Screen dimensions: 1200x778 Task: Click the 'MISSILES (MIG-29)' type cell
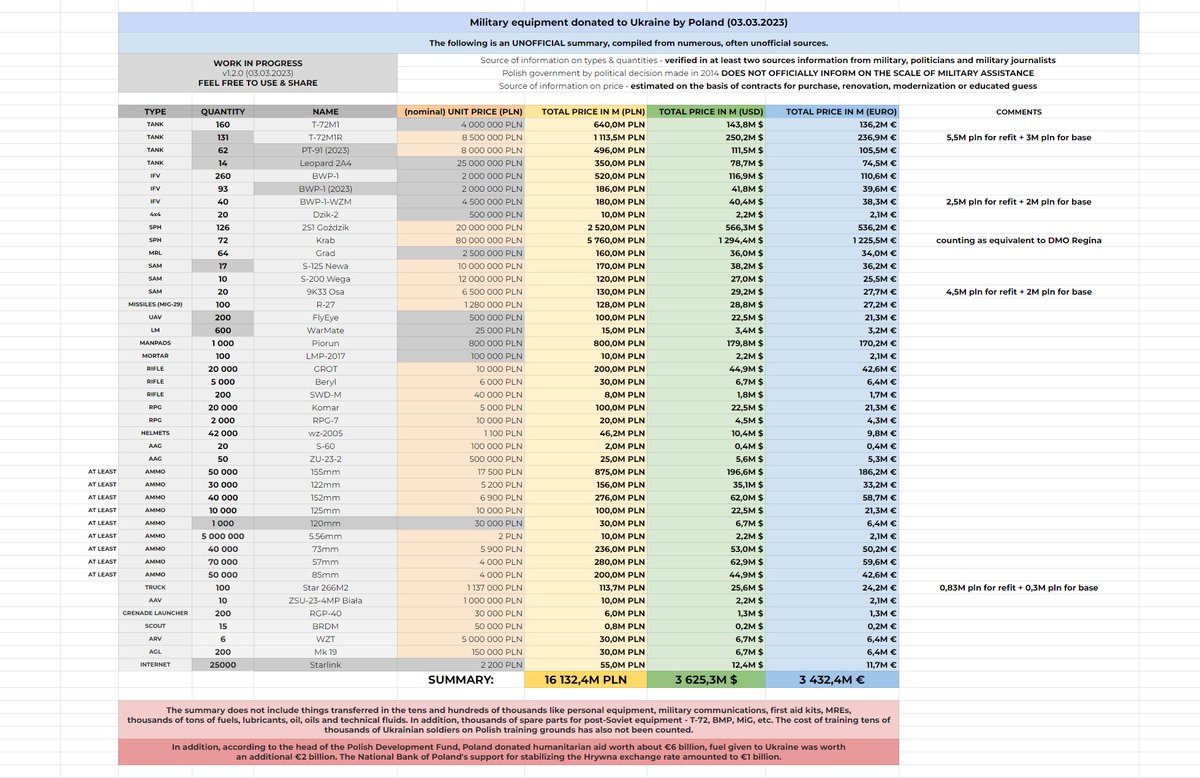click(155, 304)
